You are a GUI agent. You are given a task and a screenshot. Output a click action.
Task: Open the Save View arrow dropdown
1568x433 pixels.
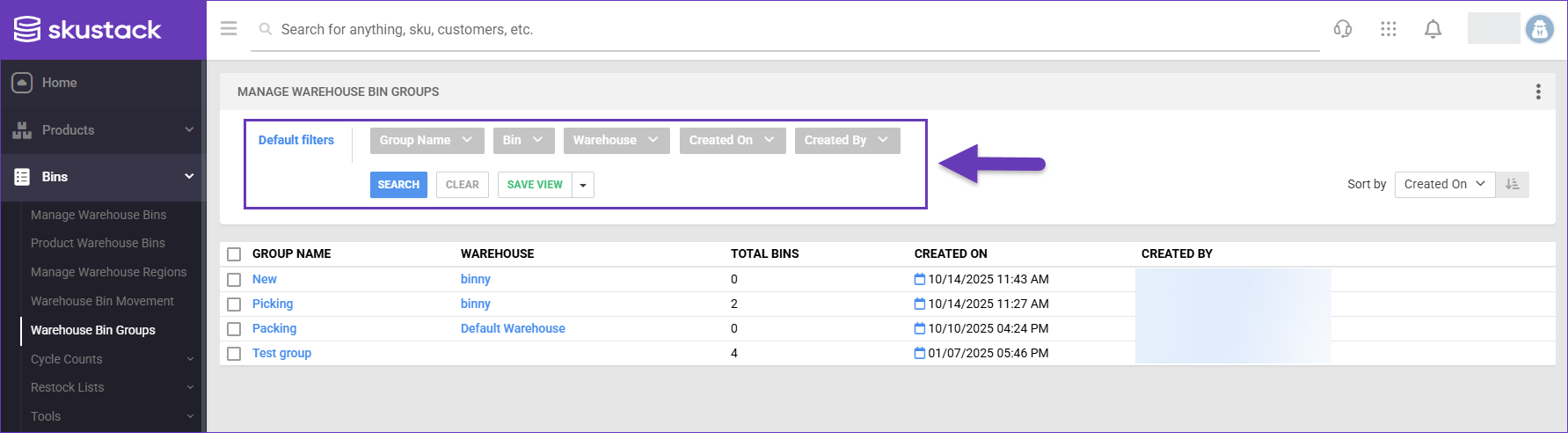click(x=583, y=185)
